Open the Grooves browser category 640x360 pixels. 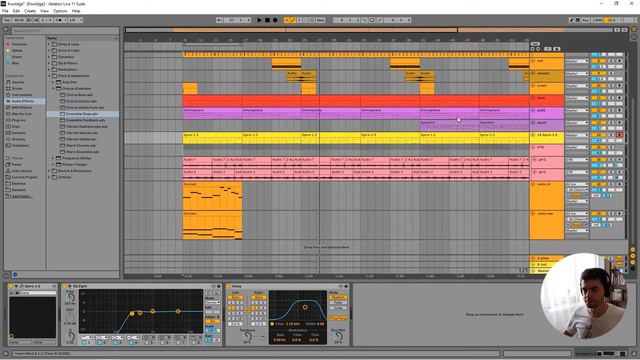[19, 139]
